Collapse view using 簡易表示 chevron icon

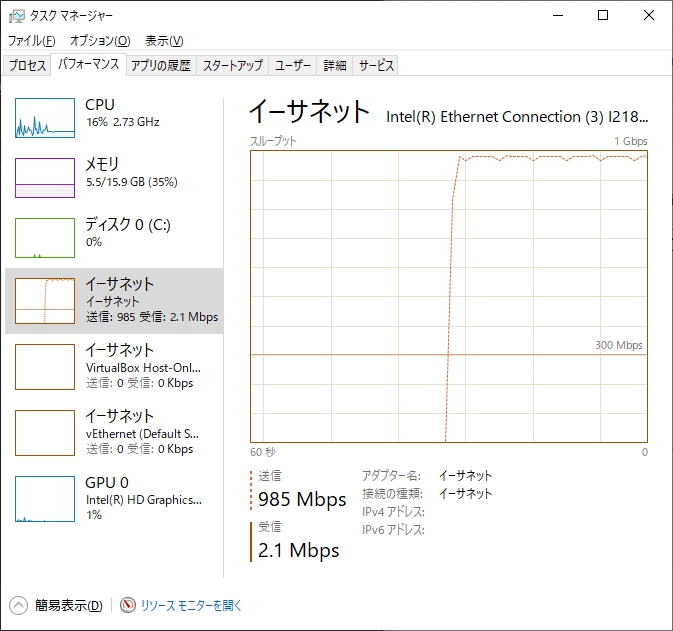19,605
